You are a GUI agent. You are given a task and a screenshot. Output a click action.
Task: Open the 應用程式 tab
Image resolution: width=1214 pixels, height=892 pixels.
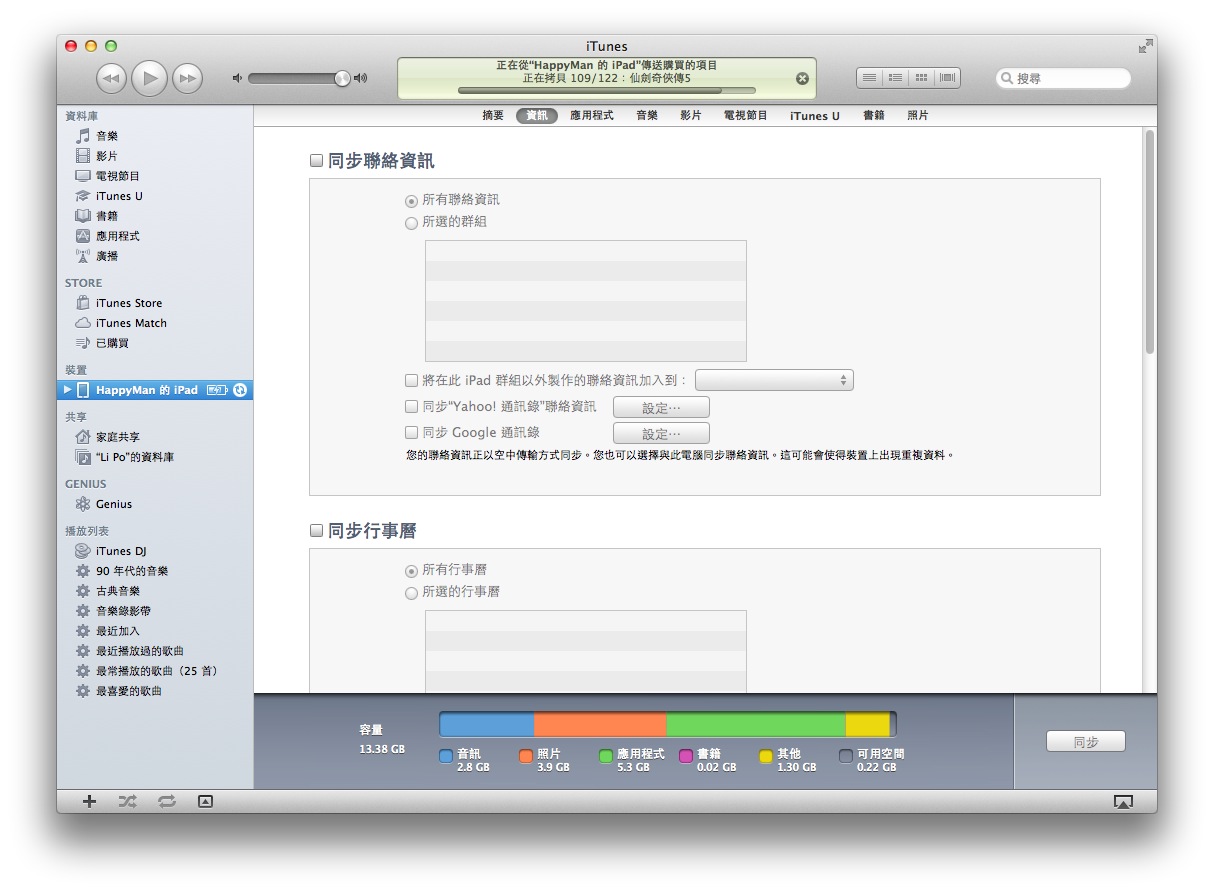click(591, 116)
